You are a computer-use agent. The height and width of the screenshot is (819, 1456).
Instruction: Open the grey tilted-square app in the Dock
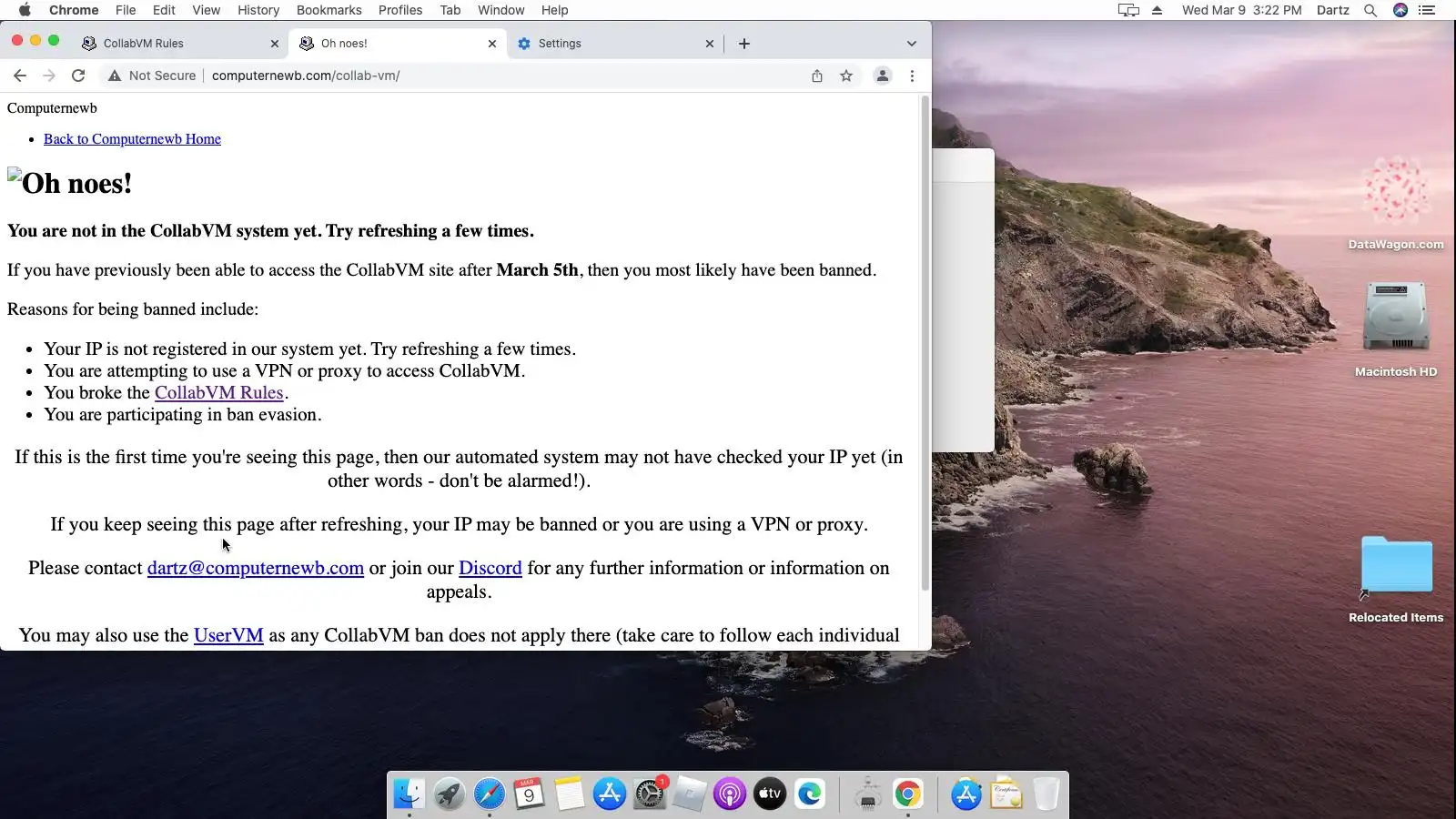690,794
